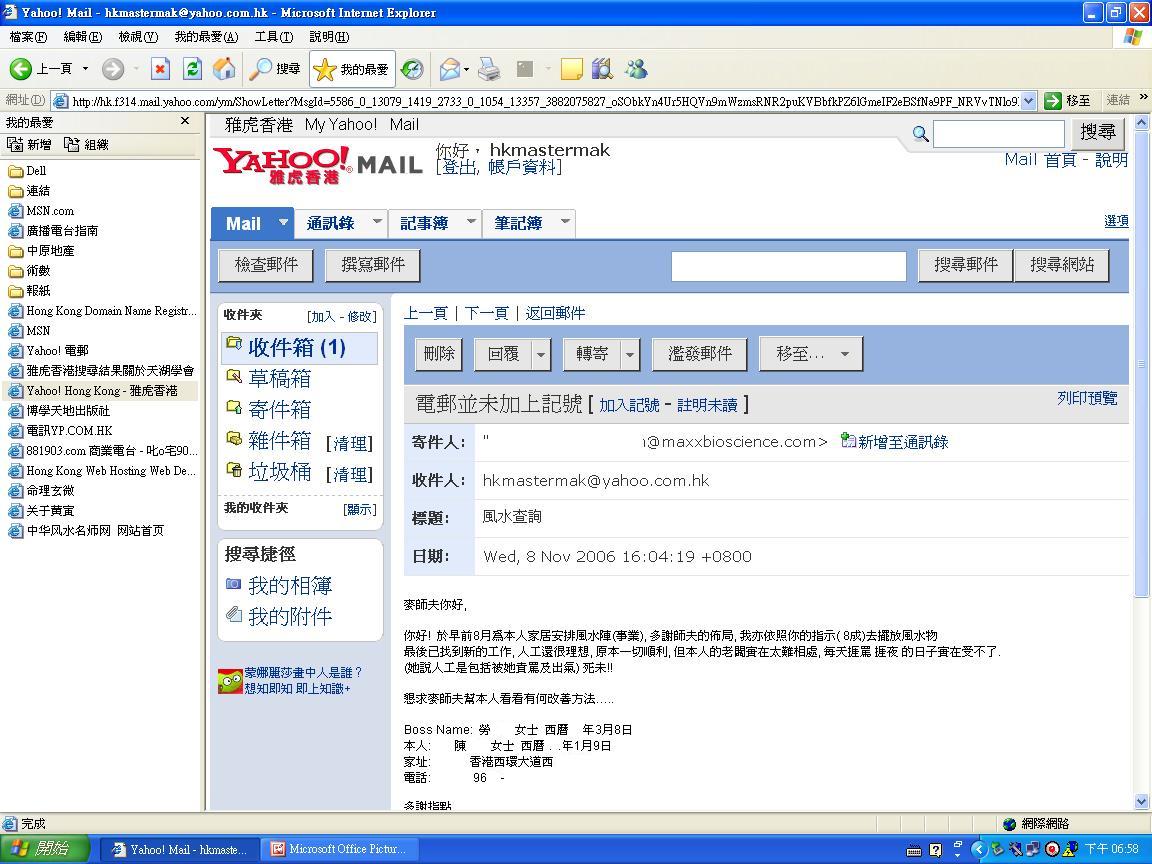Click the 檢查郵件 check mail button
Screen dimensions: 1152x864
click(x=266, y=265)
